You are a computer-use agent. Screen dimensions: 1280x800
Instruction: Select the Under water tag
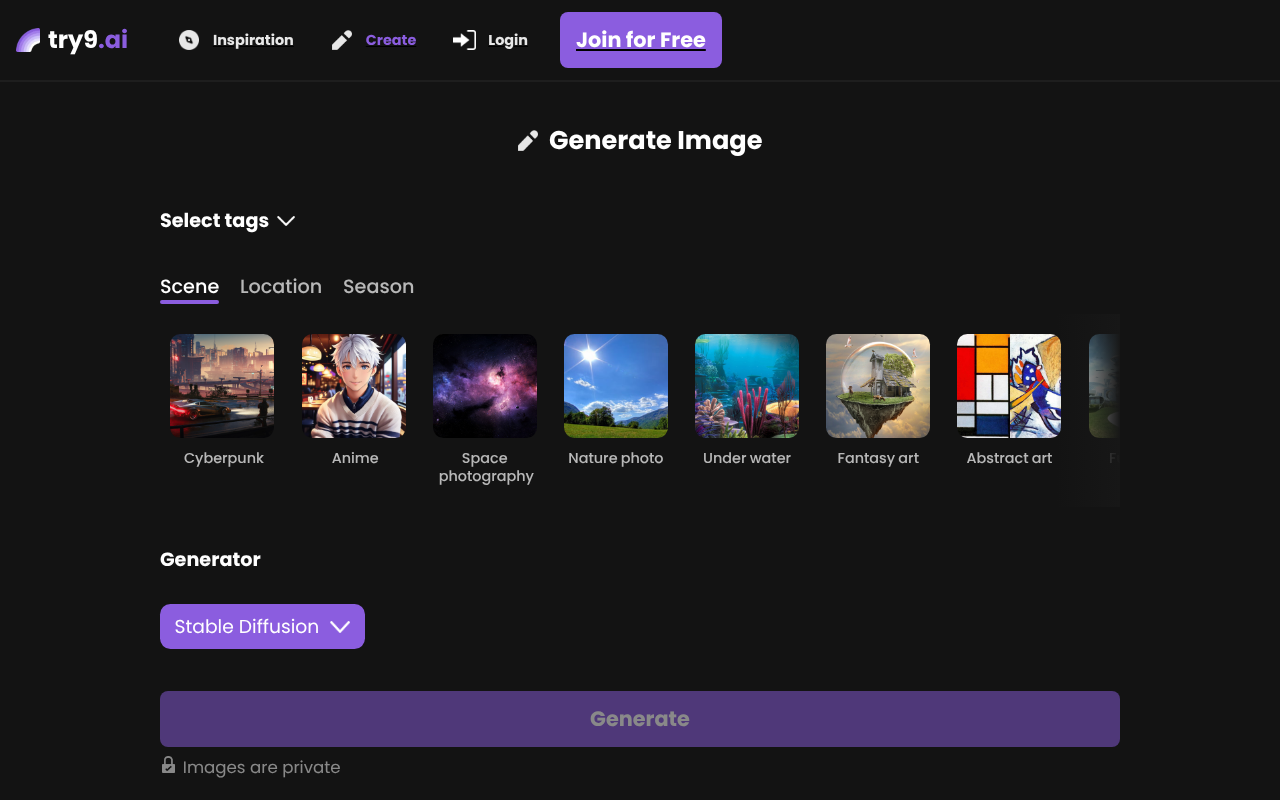(747, 385)
